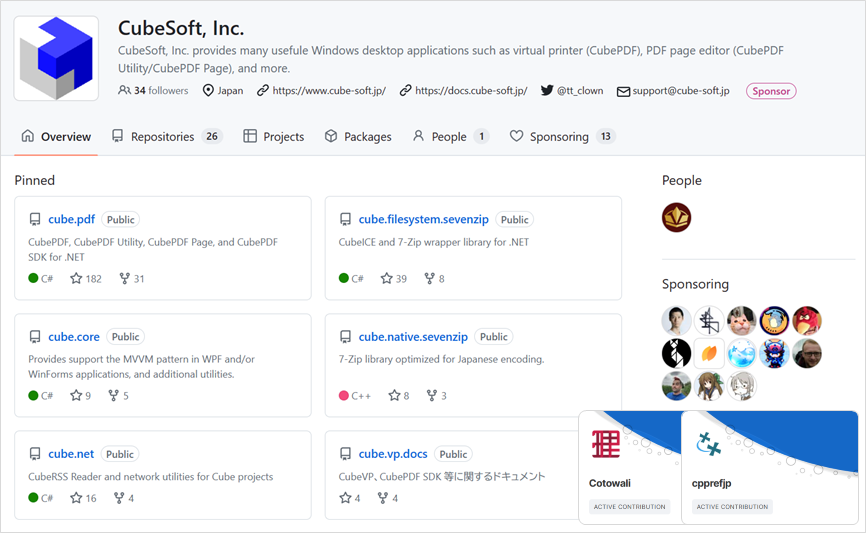This screenshot has width=866, height=533.
Task: Click the C++ pink language dot
Action: tap(344, 395)
